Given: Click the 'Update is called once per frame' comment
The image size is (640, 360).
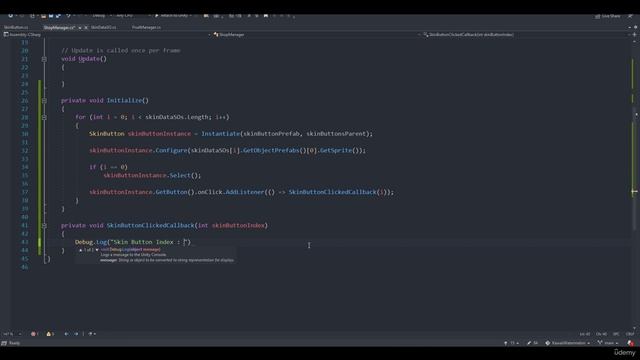Looking at the screenshot, I should 121,51.
